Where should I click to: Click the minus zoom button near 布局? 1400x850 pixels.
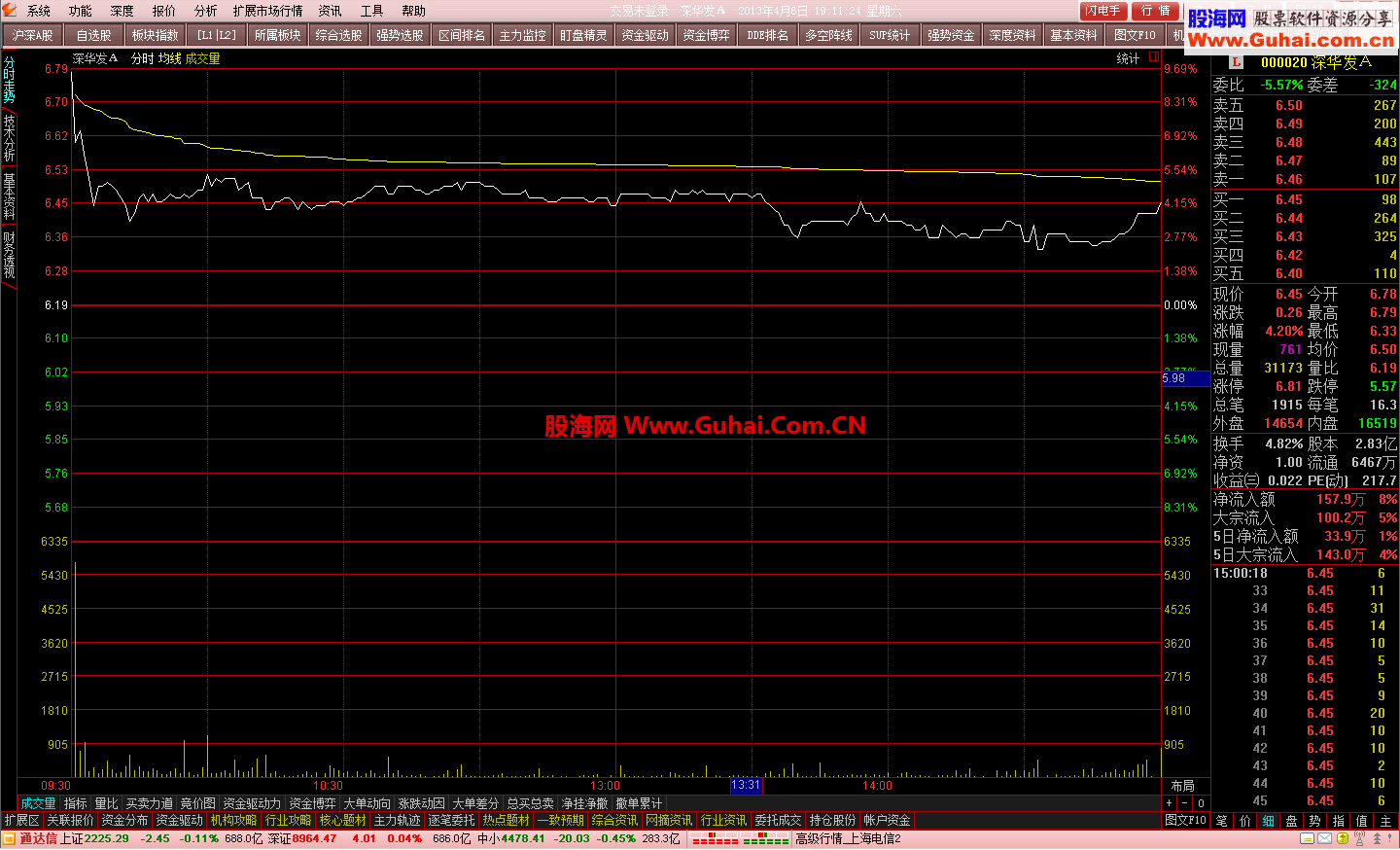pyautogui.click(x=1185, y=803)
